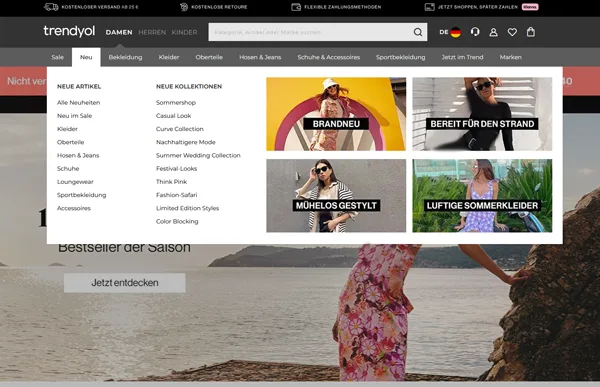
Task: Click the Accessoires link
Action: 74,208
